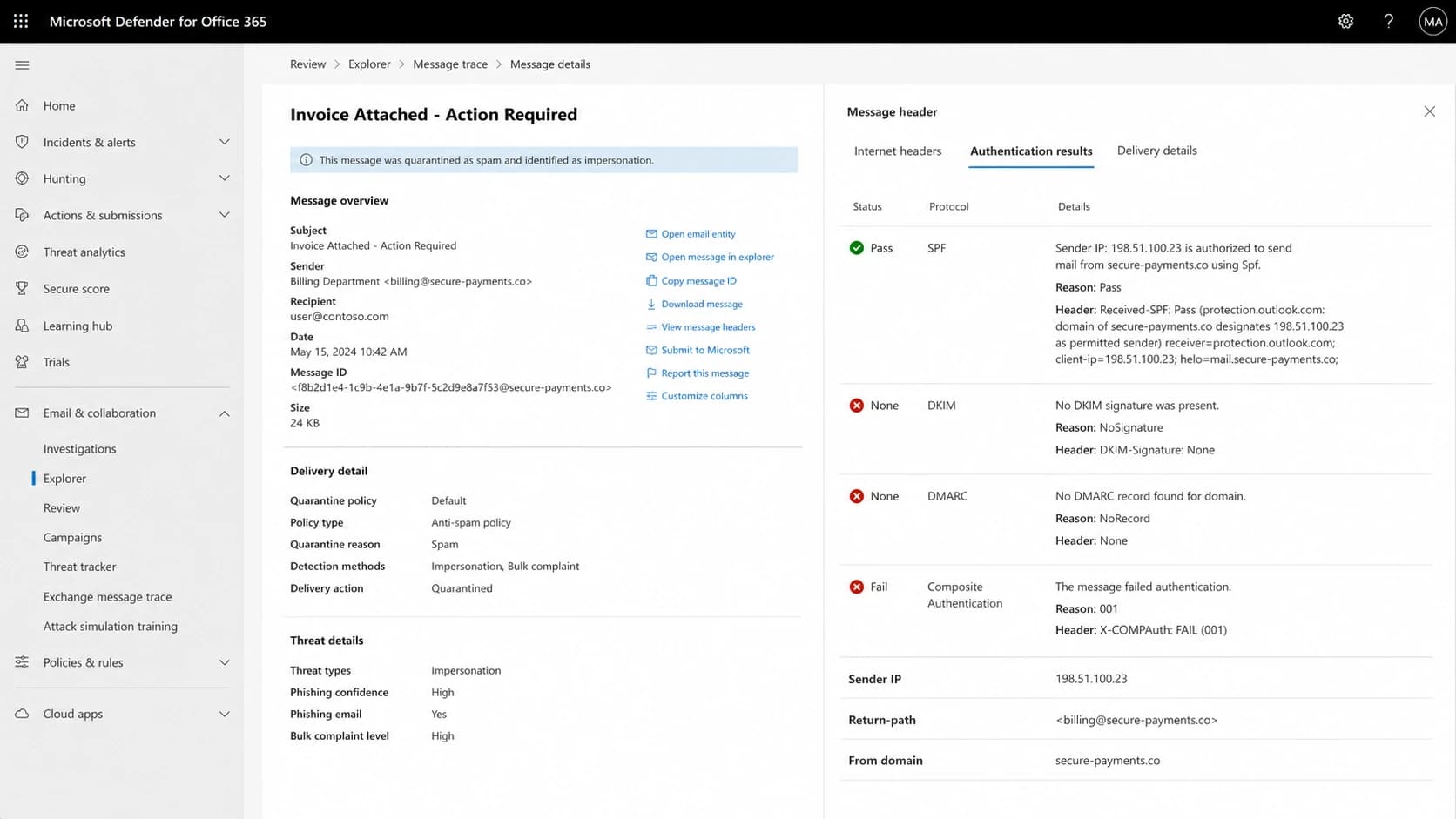
Task: Click the Email & collaboration envelope icon
Action: coord(22,413)
